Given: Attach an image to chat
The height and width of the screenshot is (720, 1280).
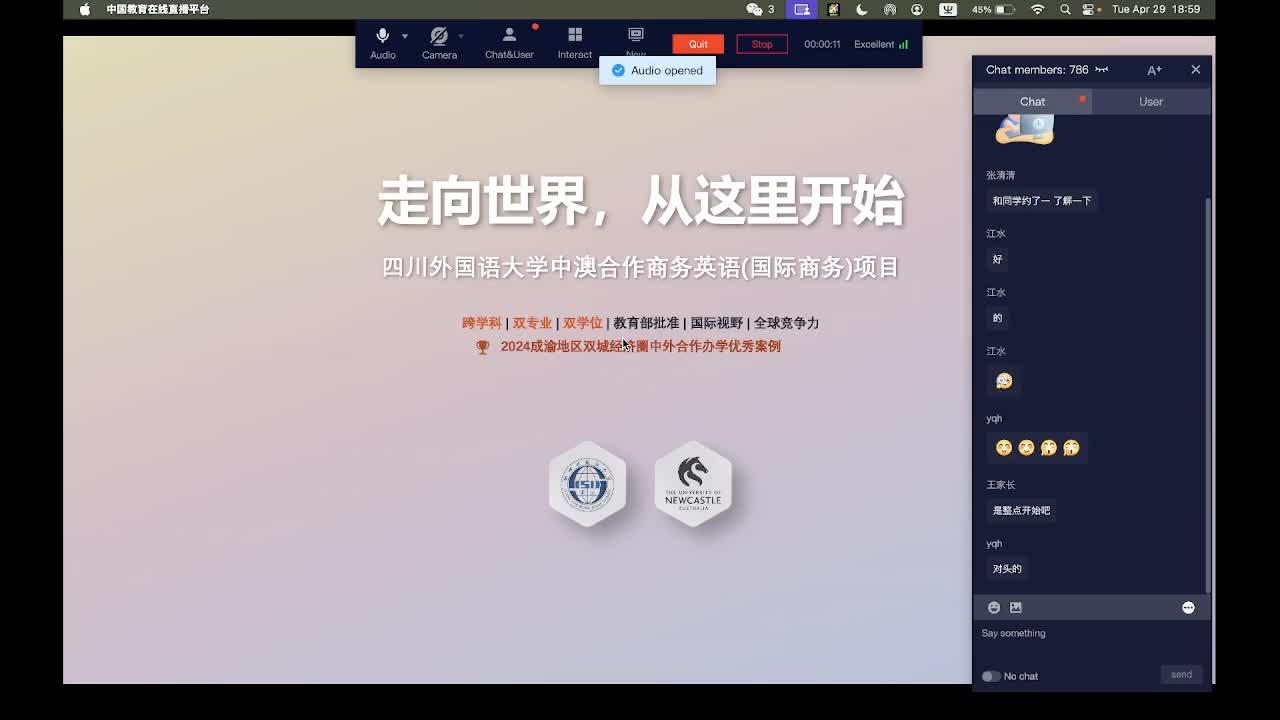Looking at the screenshot, I should click(1016, 607).
